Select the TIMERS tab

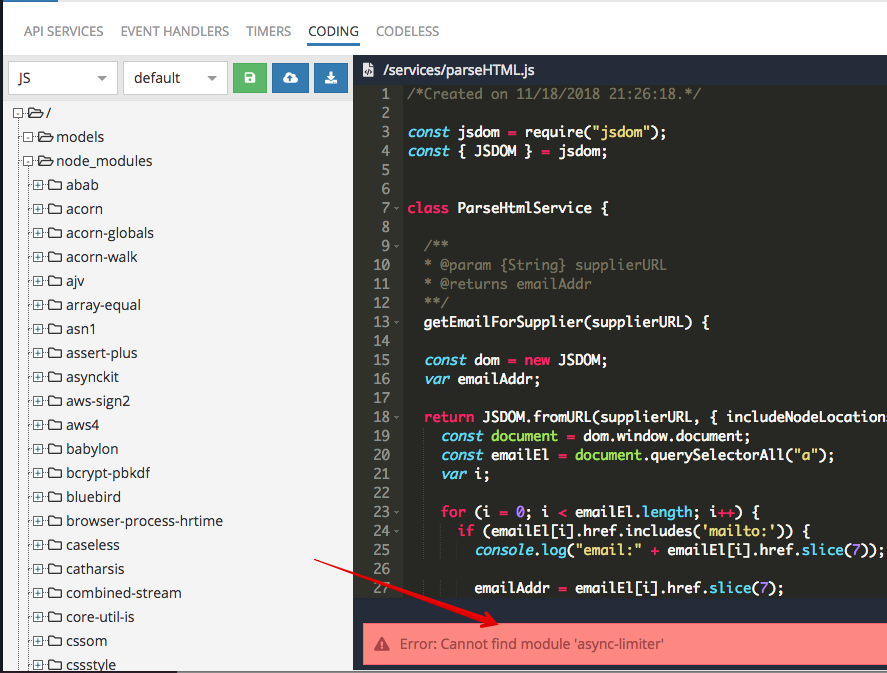pyautogui.click(x=268, y=31)
